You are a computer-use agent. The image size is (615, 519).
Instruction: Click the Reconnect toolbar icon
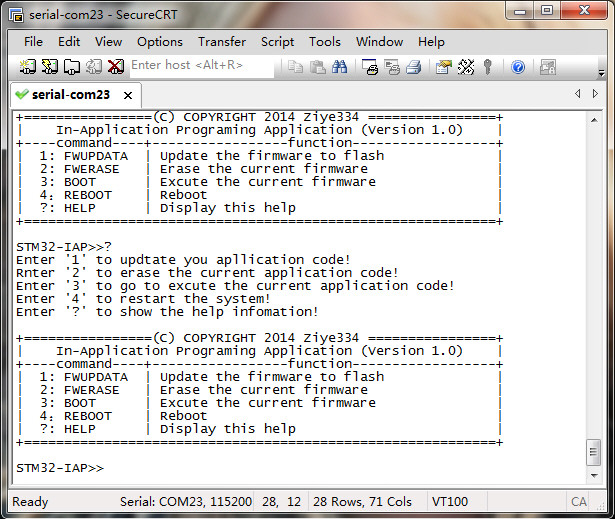pyautogui.click(x=94, y=67)
